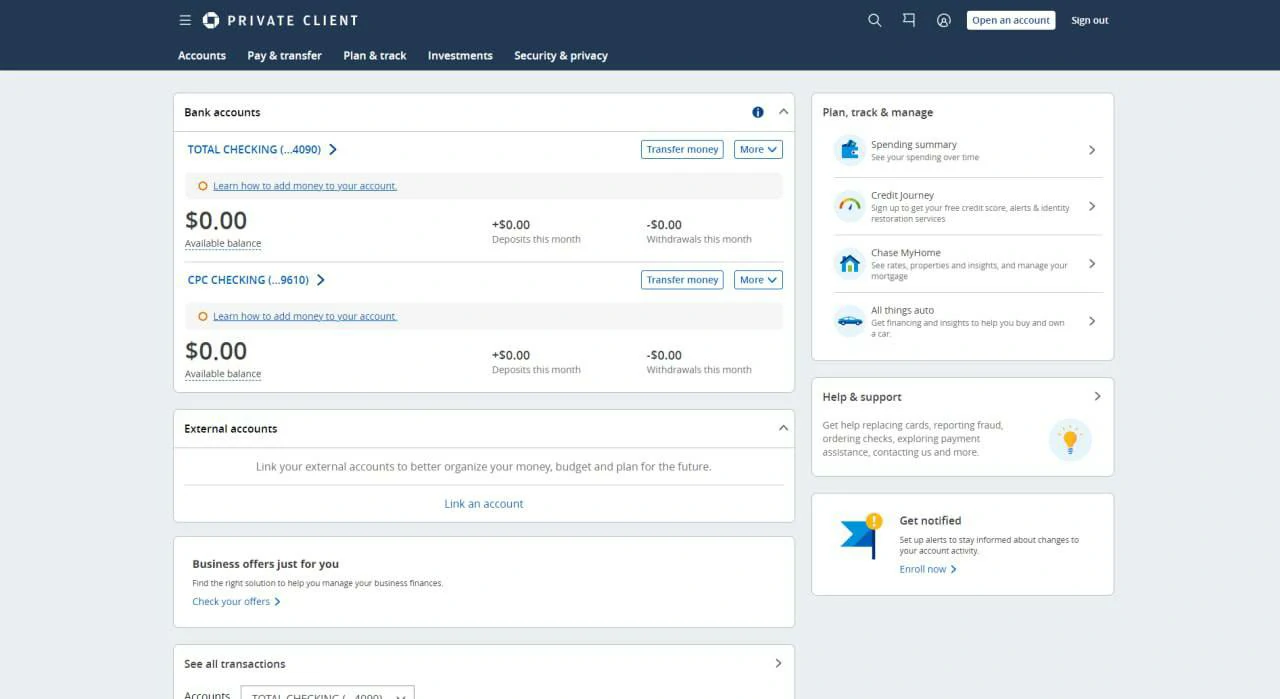The height and width of the screenshot is (699, 1280).
Task: Open the transactions account selector dropdown
Action: (328, 693)
